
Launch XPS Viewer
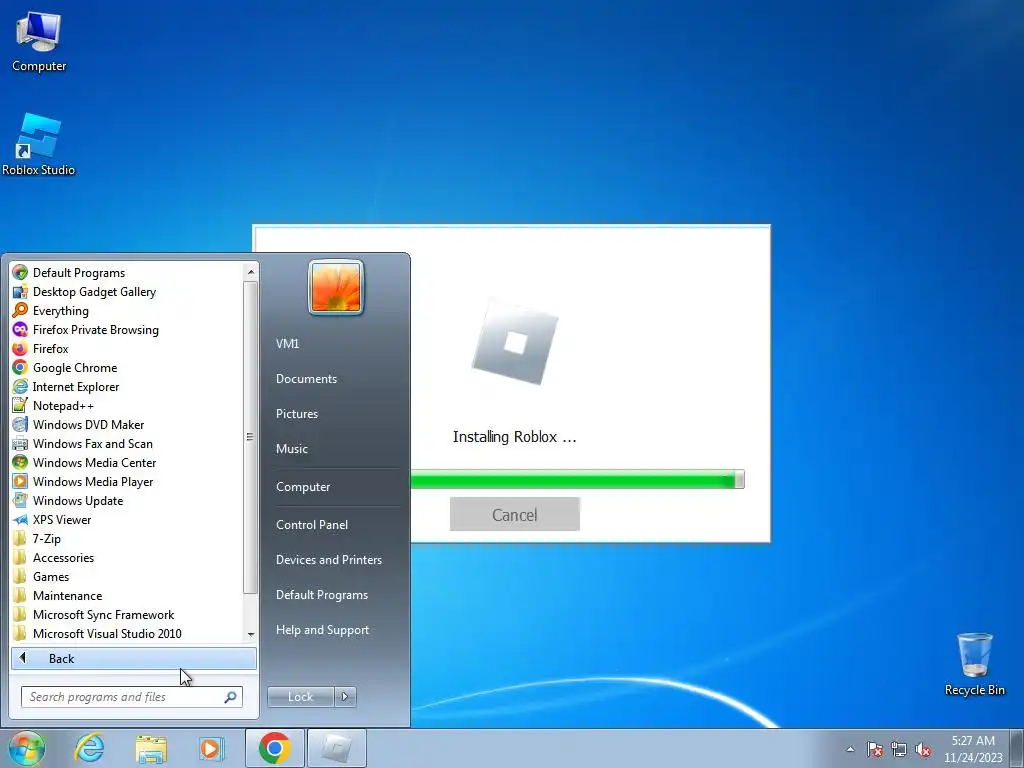(x=127, y=519)
